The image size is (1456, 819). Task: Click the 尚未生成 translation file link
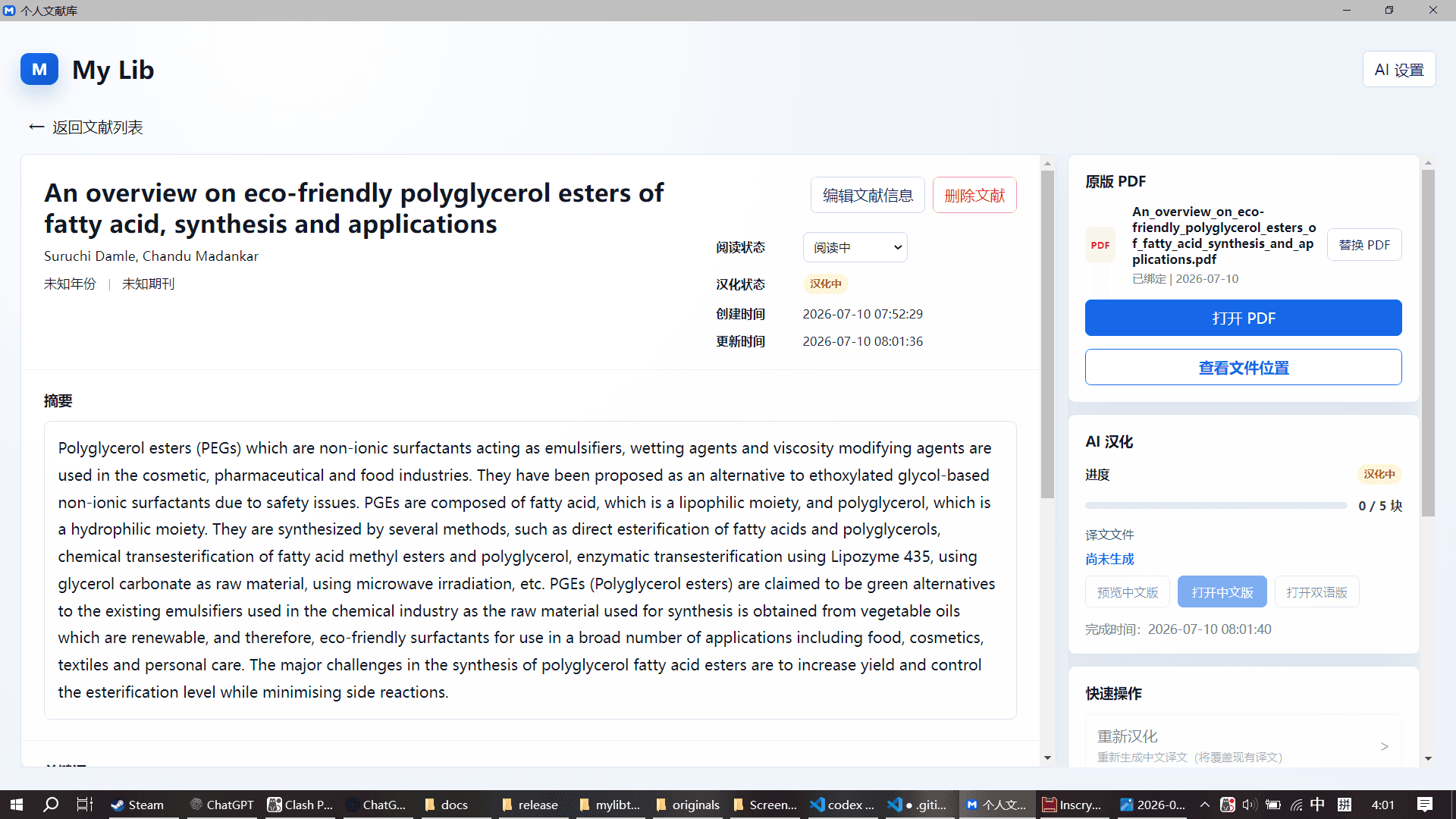coord(1109,560)
